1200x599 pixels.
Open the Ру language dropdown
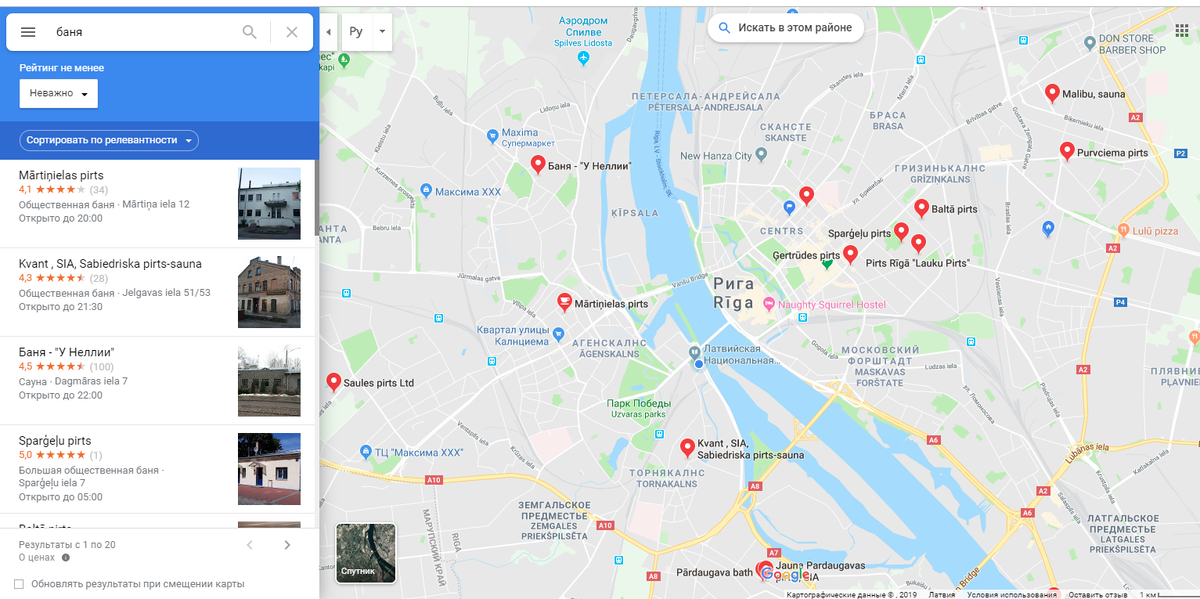367,32
